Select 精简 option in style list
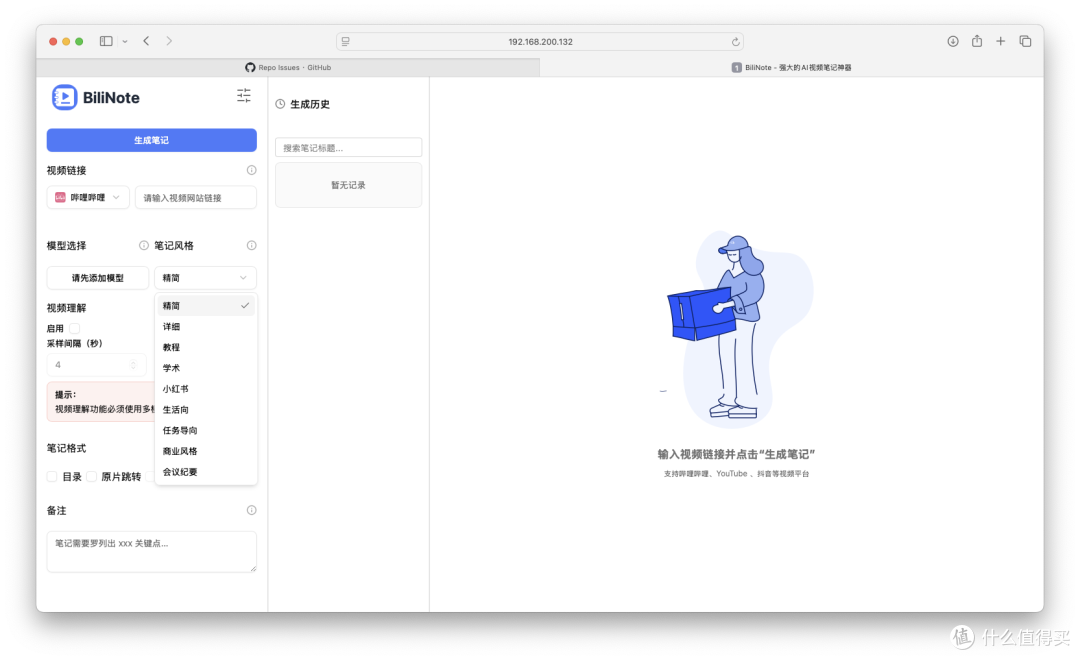Viewport: 1080px width, 660px height. click(x=206, y=306)
